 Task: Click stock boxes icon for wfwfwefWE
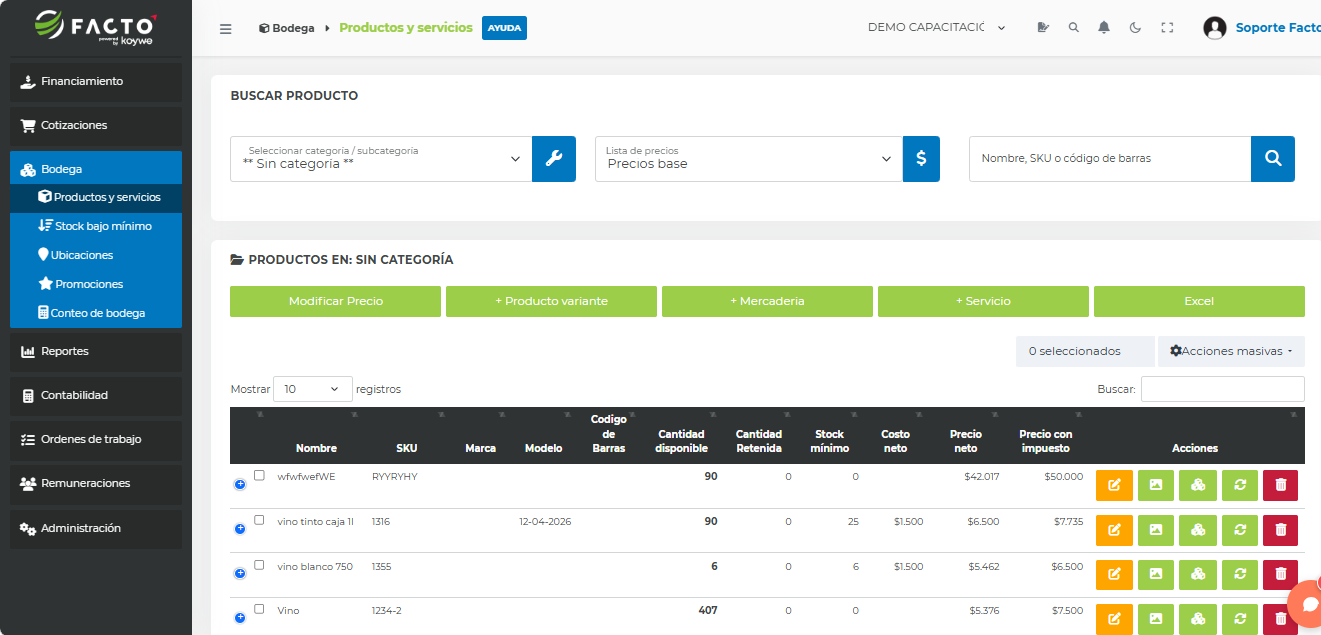1198,485
